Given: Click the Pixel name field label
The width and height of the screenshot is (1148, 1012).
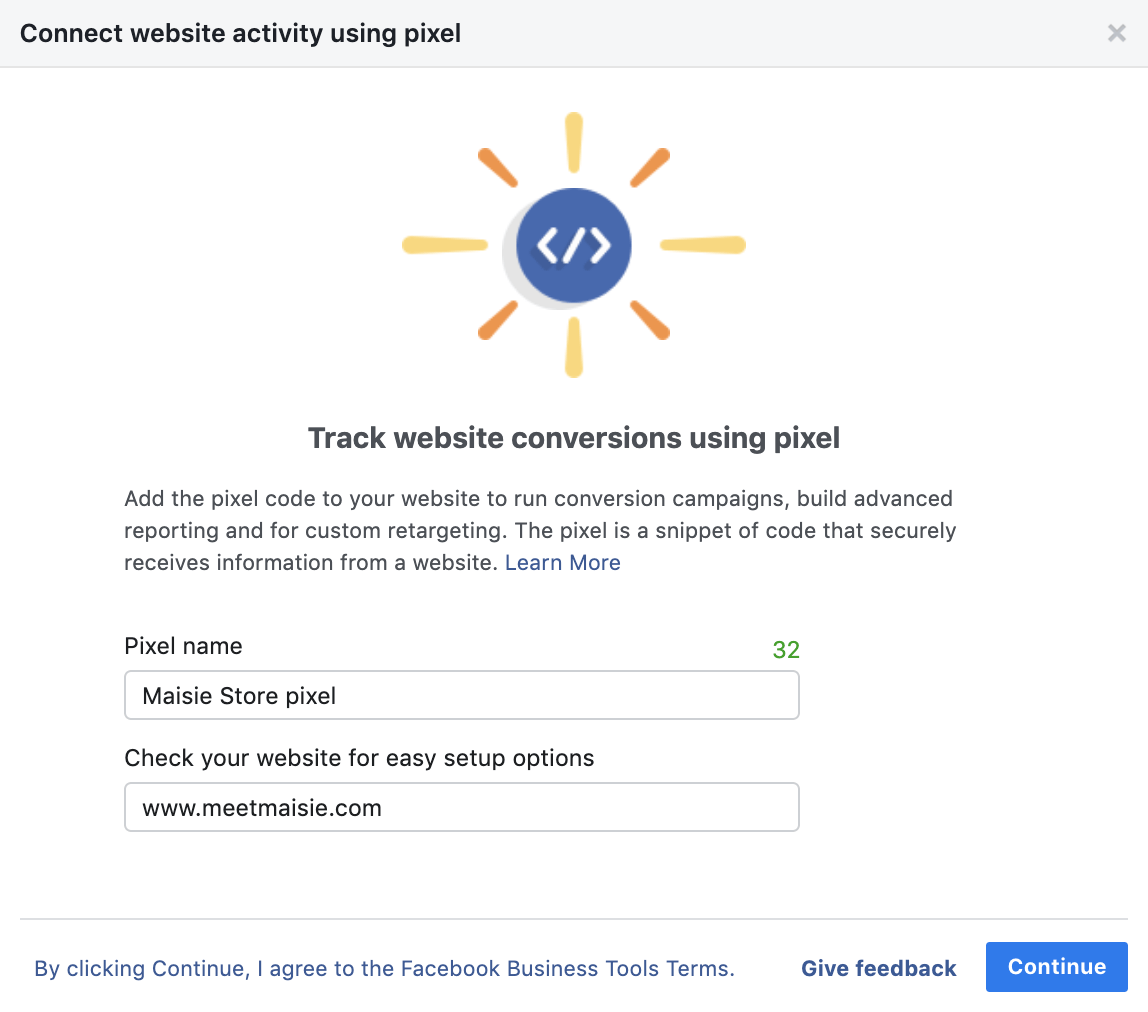Looking at the screenshot, I should point(183,646).
